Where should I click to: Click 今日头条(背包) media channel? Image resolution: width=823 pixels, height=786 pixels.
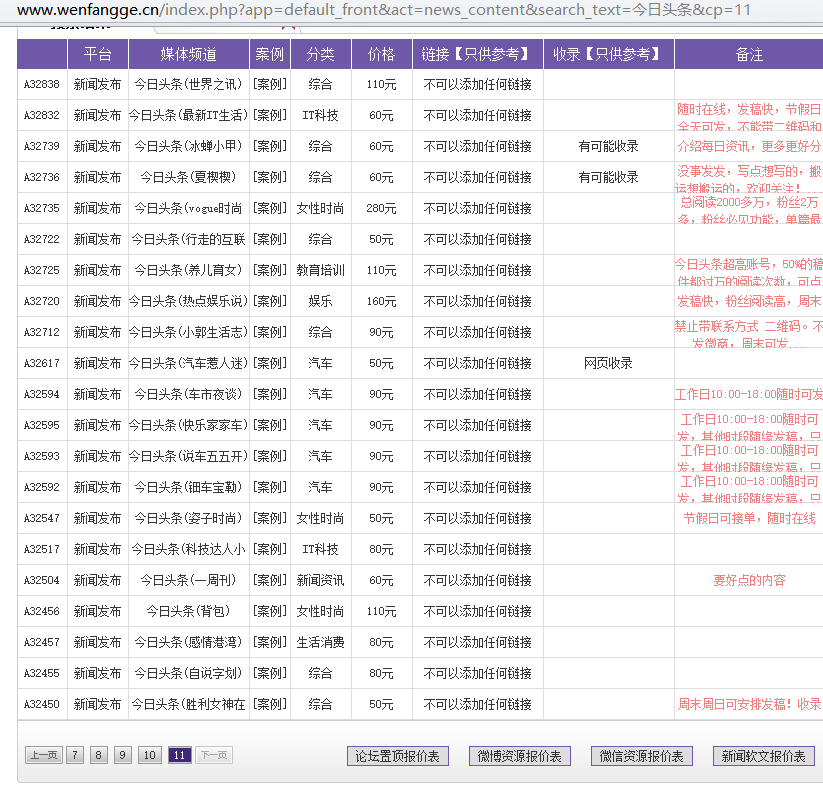(x=188, y=611)
